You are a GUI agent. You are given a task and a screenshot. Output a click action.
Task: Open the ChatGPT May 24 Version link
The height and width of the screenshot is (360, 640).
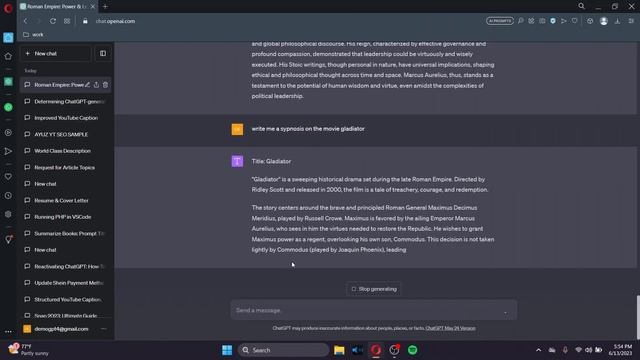450,328
